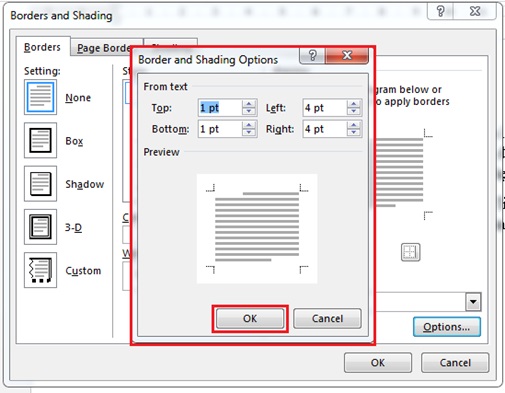
Task: Click the Left distance input field
Action: [x=325, y=108]
